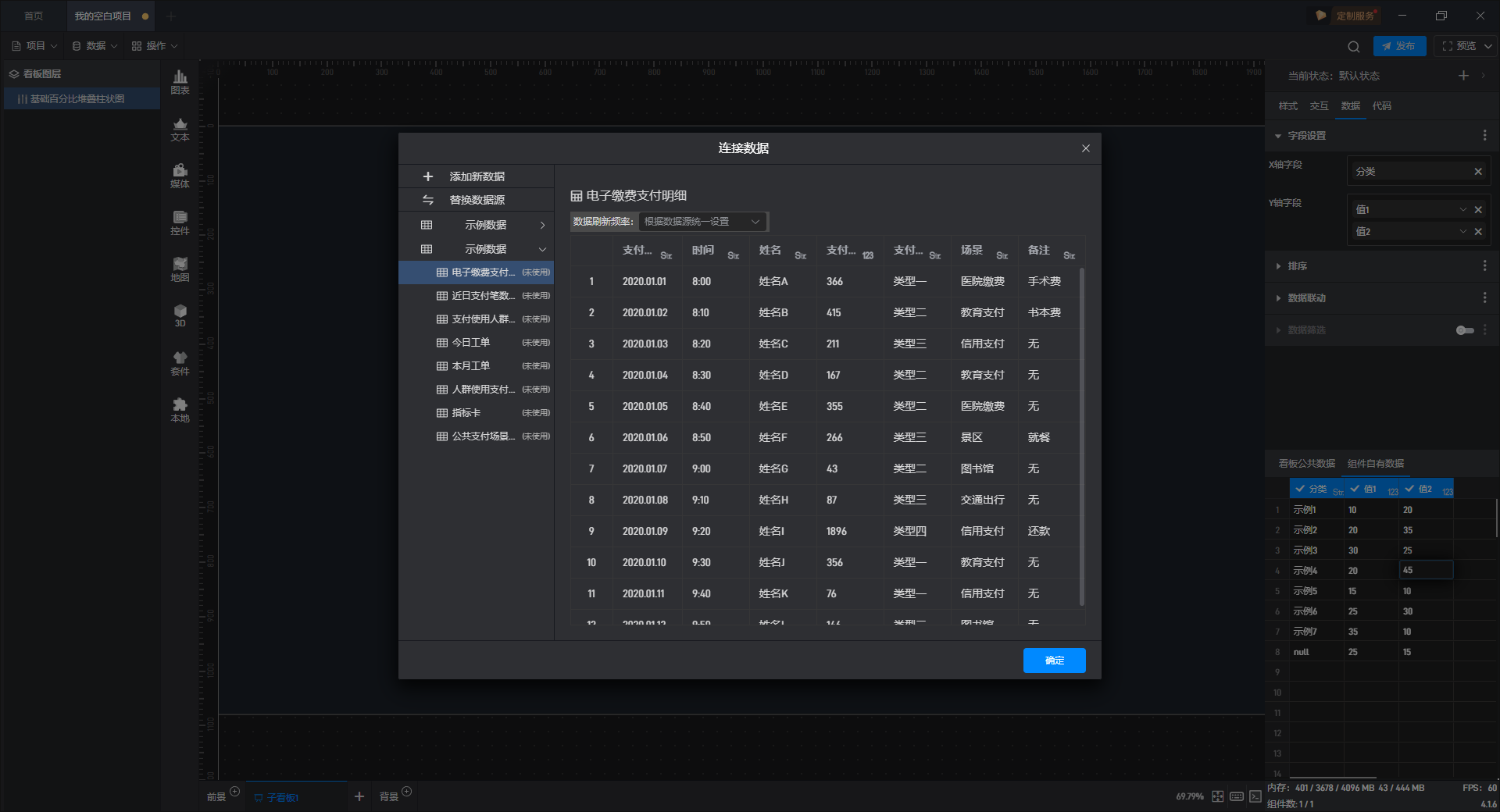This screenshot has height=812, width=1500.
Task: Remove 分类 from X轴字段
Action: 1478,172
